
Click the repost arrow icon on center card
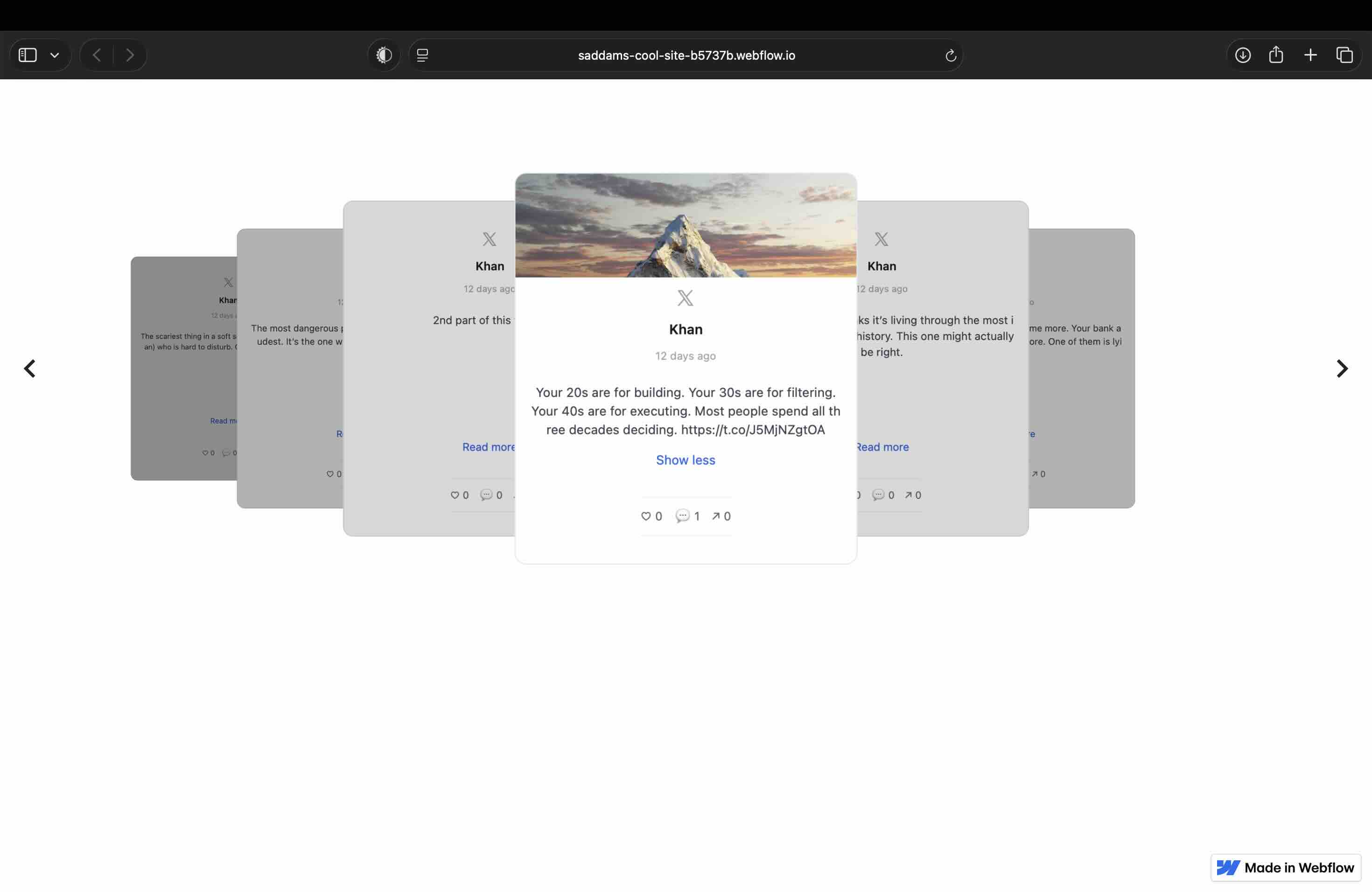(x=716, y=516)
